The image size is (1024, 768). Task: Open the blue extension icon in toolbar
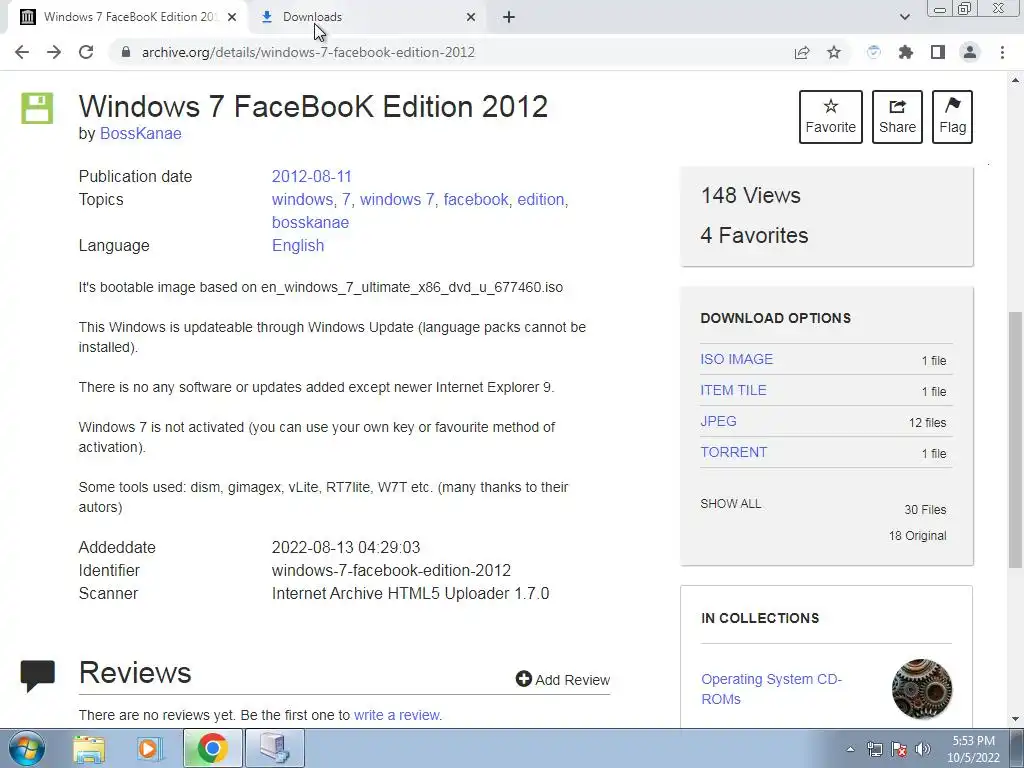(873, 52)
